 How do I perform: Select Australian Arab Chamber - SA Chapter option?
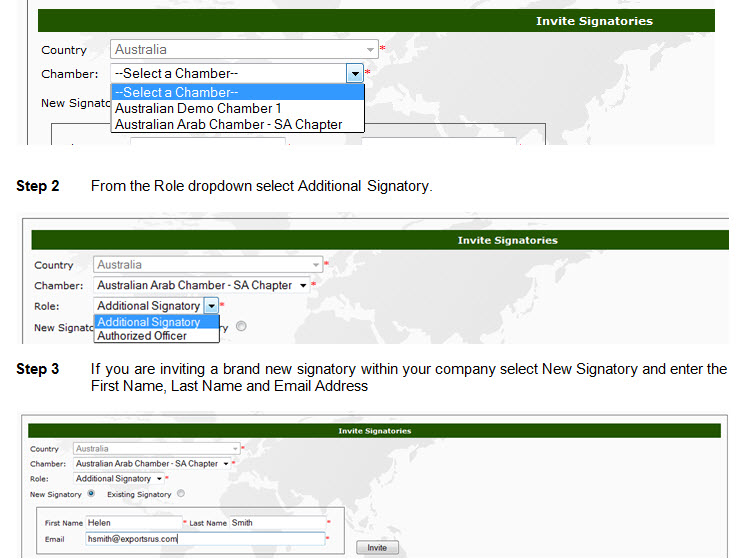pos(228,125)
